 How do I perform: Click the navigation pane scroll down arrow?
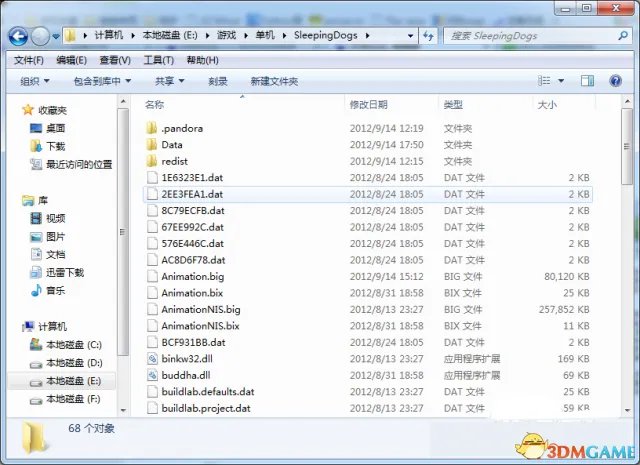[123, 410]
